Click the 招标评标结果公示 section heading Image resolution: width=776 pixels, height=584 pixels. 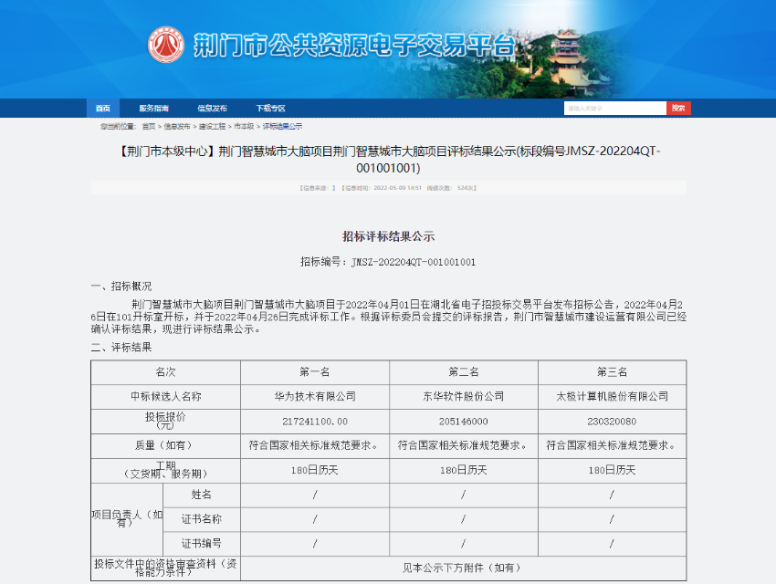click(x=388, y=237)
